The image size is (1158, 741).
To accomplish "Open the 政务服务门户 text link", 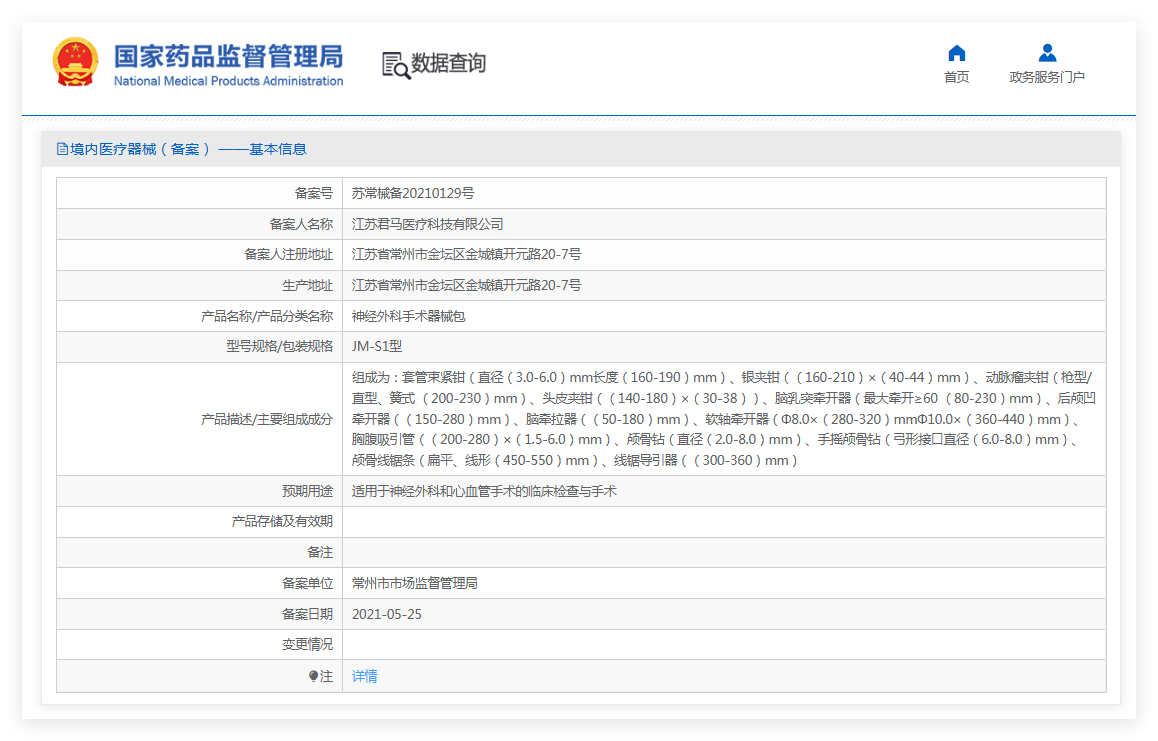I will (1047, 77).
